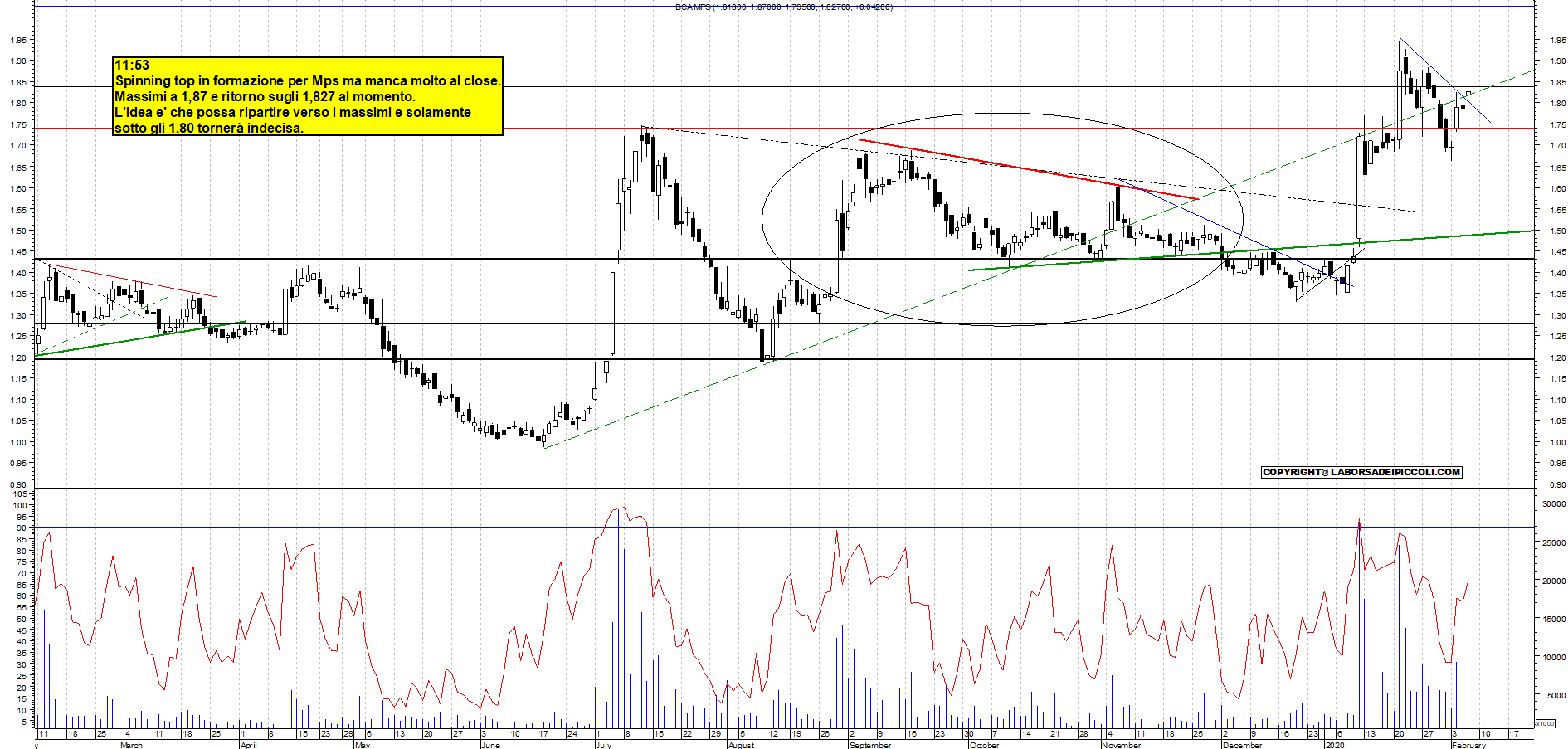Click the COPYRIGHT LABORSADEIPICCOLI.COM label
Screen dimensions: 1568x749
(1361, 472)
